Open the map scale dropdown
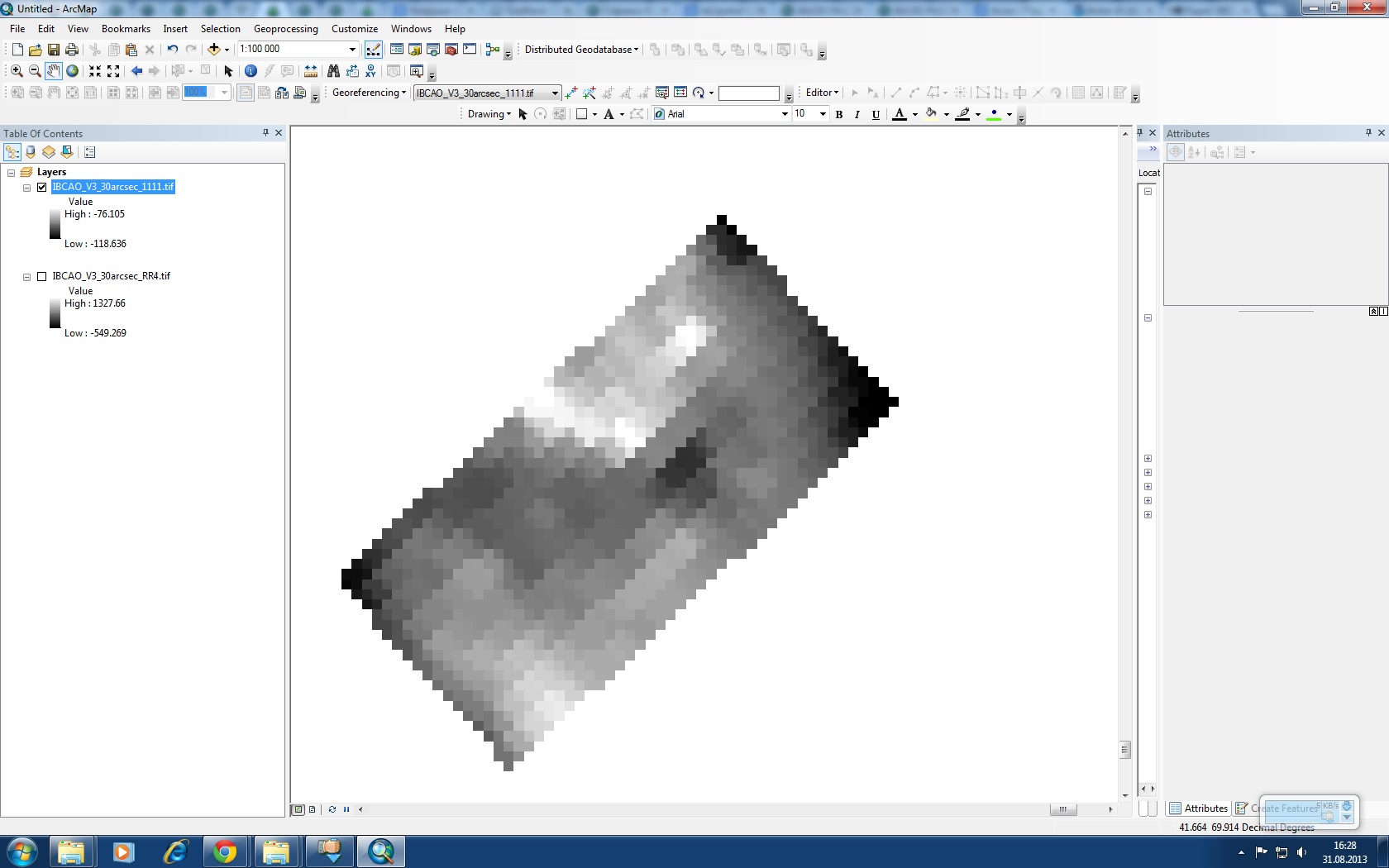 353,50
